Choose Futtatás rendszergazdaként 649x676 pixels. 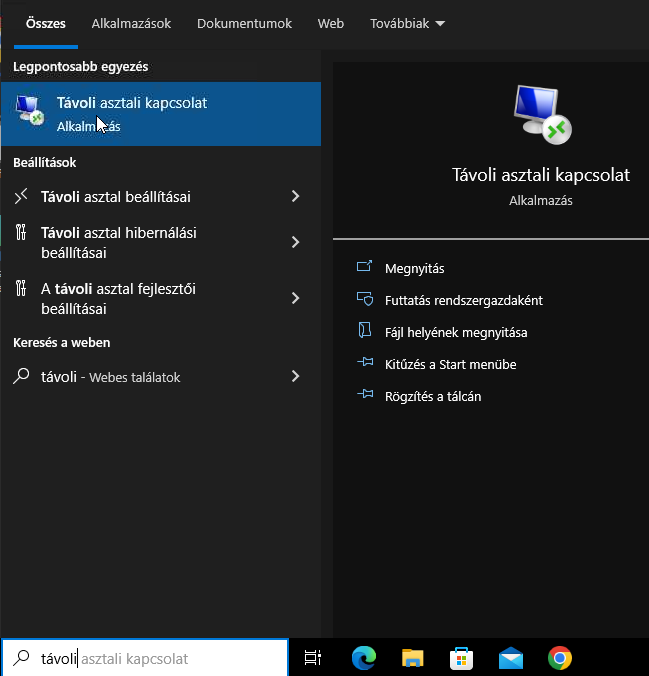pyautogui.click(x=463, y=300)
